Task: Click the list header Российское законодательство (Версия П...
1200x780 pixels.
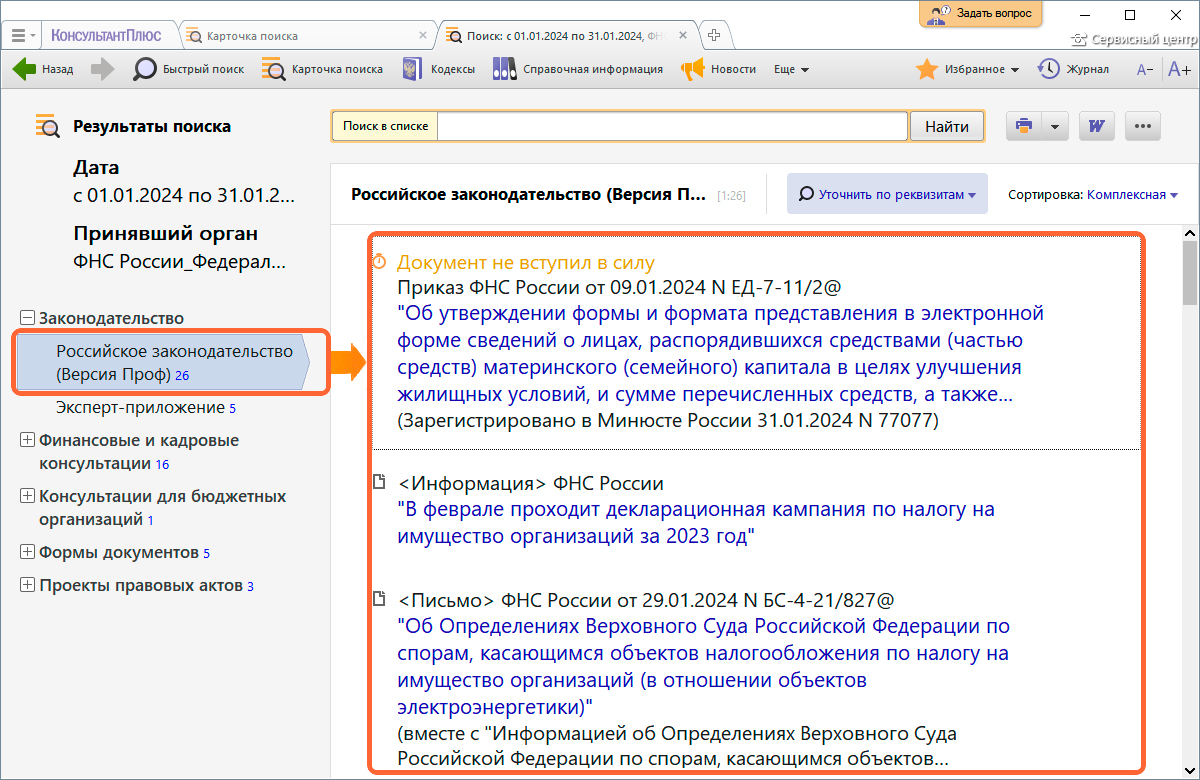Action: pyautogui.click(x=528, y=194)
